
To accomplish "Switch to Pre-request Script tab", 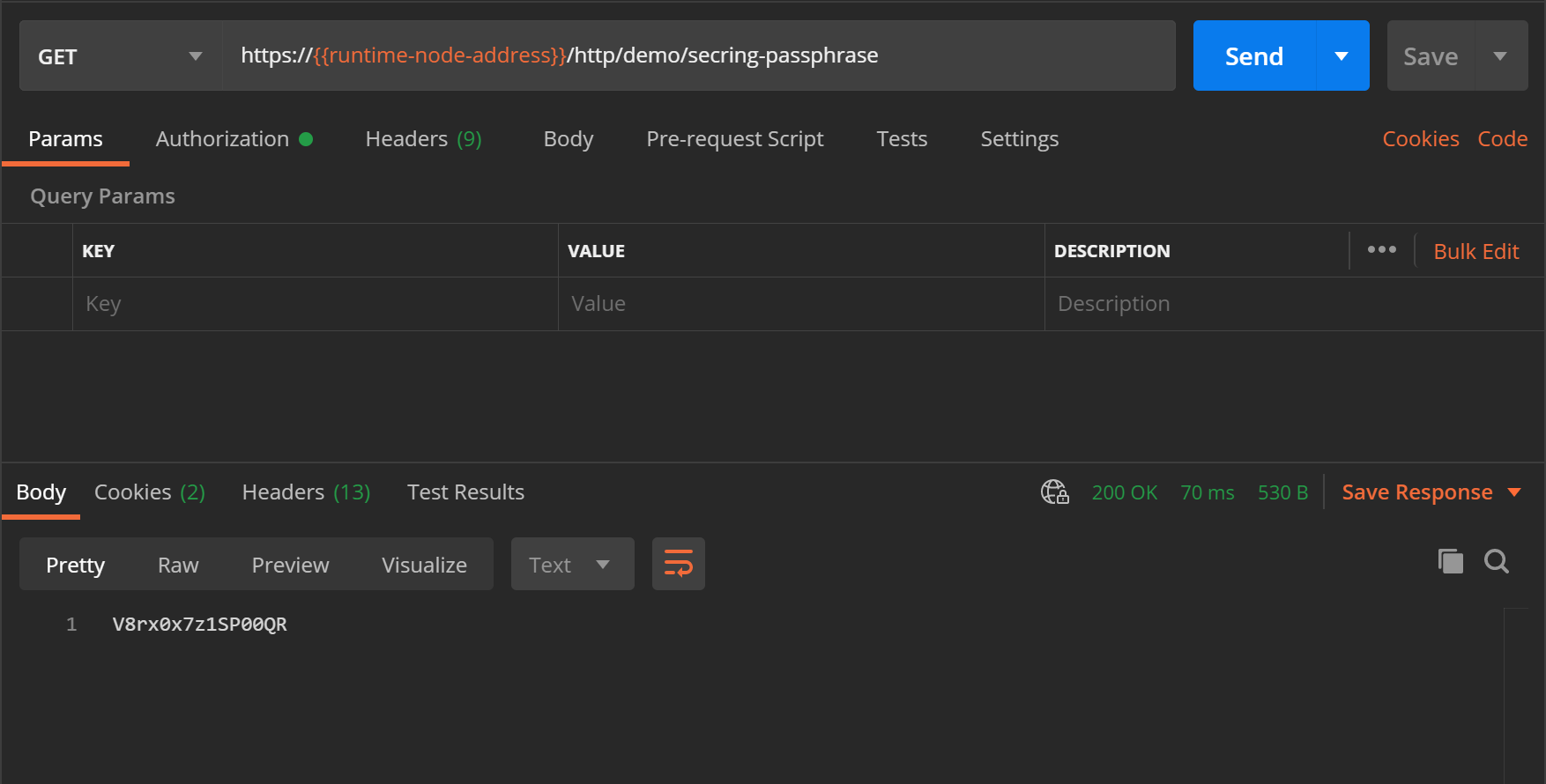I will (734, 139).
